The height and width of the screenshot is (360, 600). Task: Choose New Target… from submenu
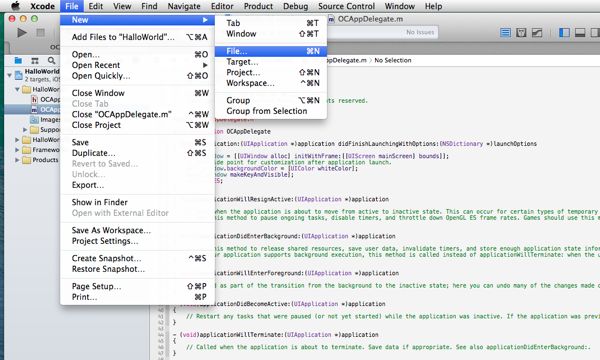point(271,62)
